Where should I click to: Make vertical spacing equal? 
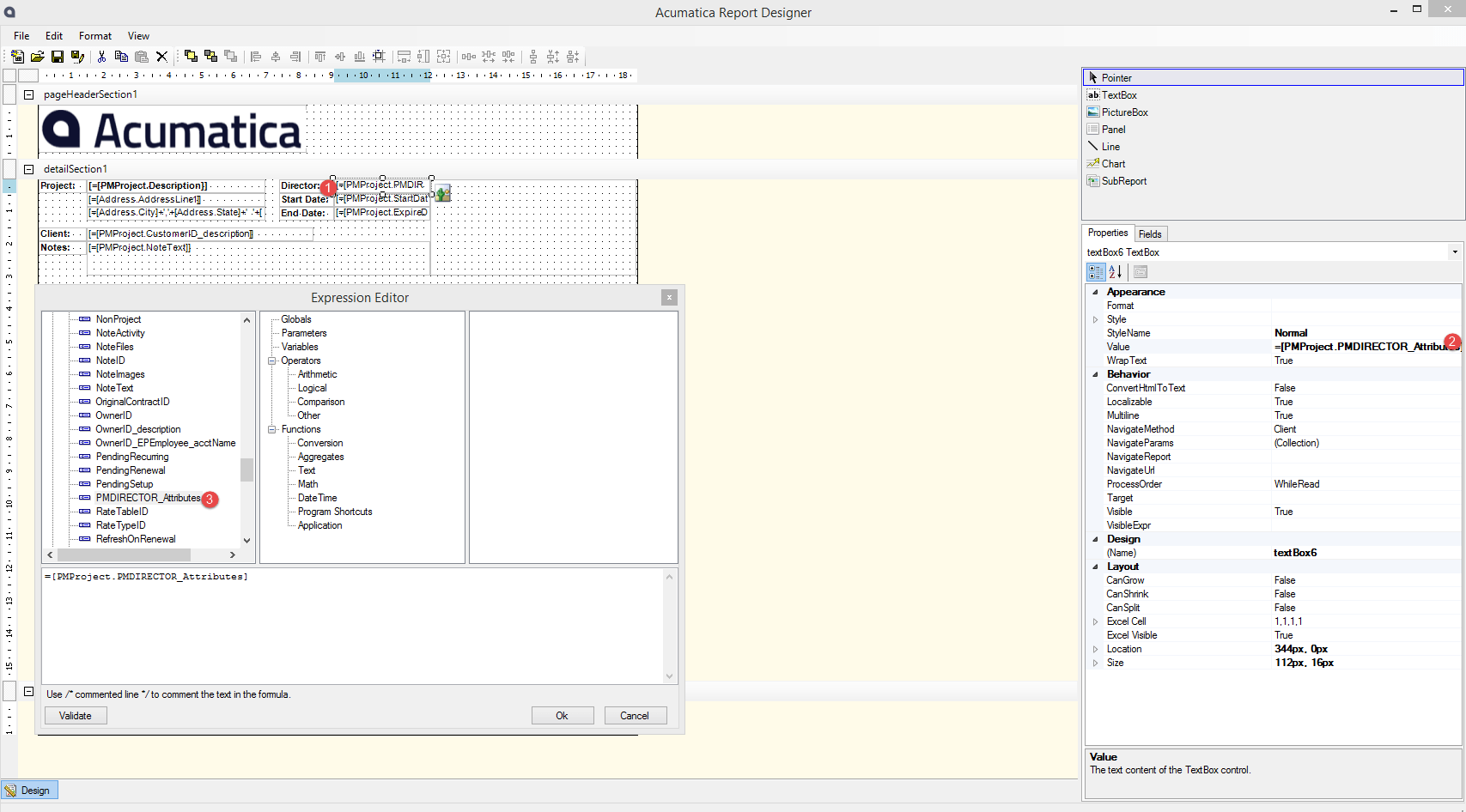click(x=533, y=57)
